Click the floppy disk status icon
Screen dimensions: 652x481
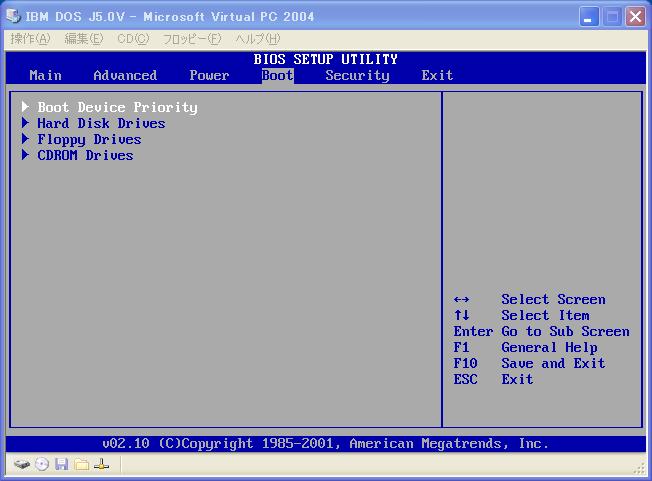(x=62, y=464)
